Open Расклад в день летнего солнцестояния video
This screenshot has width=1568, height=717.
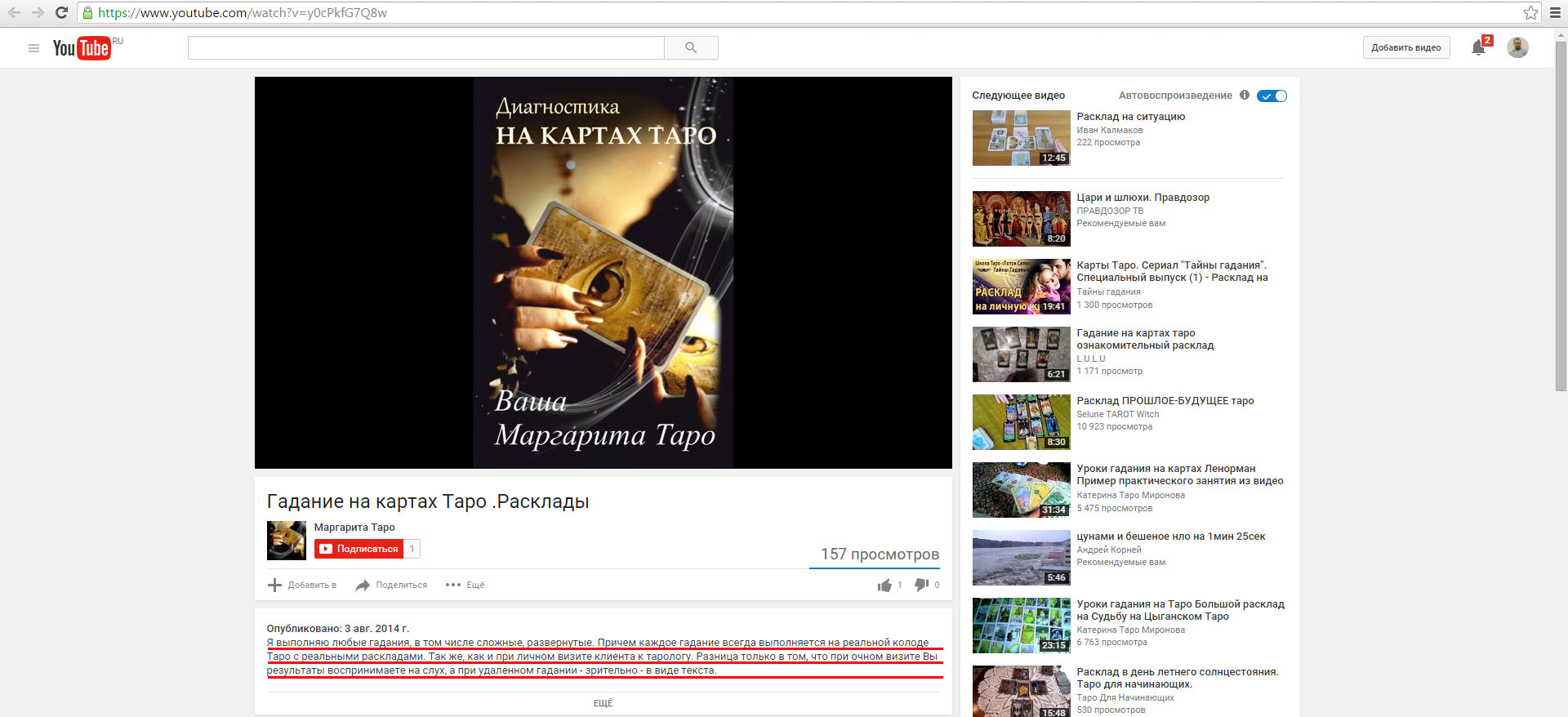tap(1177, 678)
